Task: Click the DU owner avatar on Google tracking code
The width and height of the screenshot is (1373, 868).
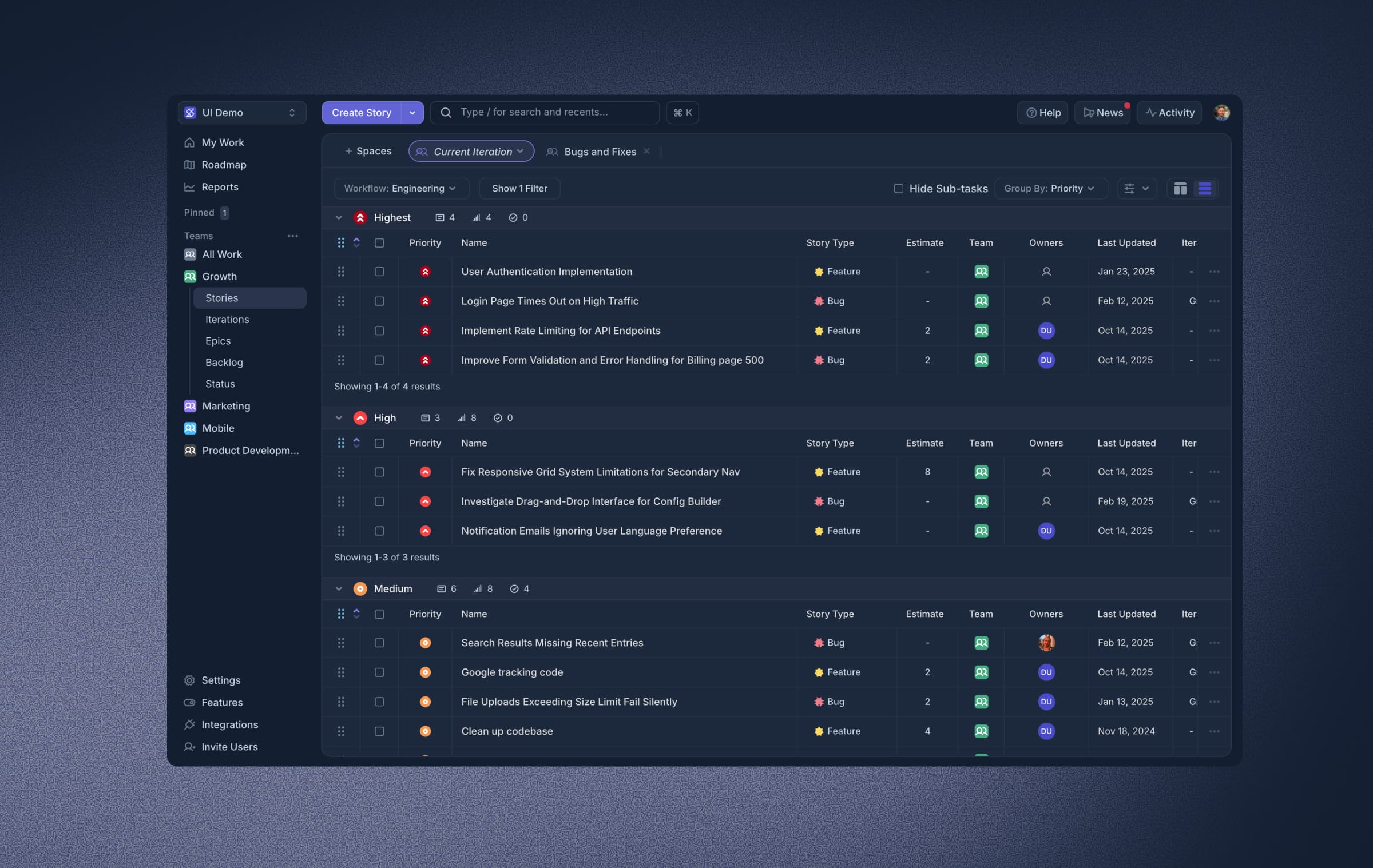Action: pos(1046,672)
